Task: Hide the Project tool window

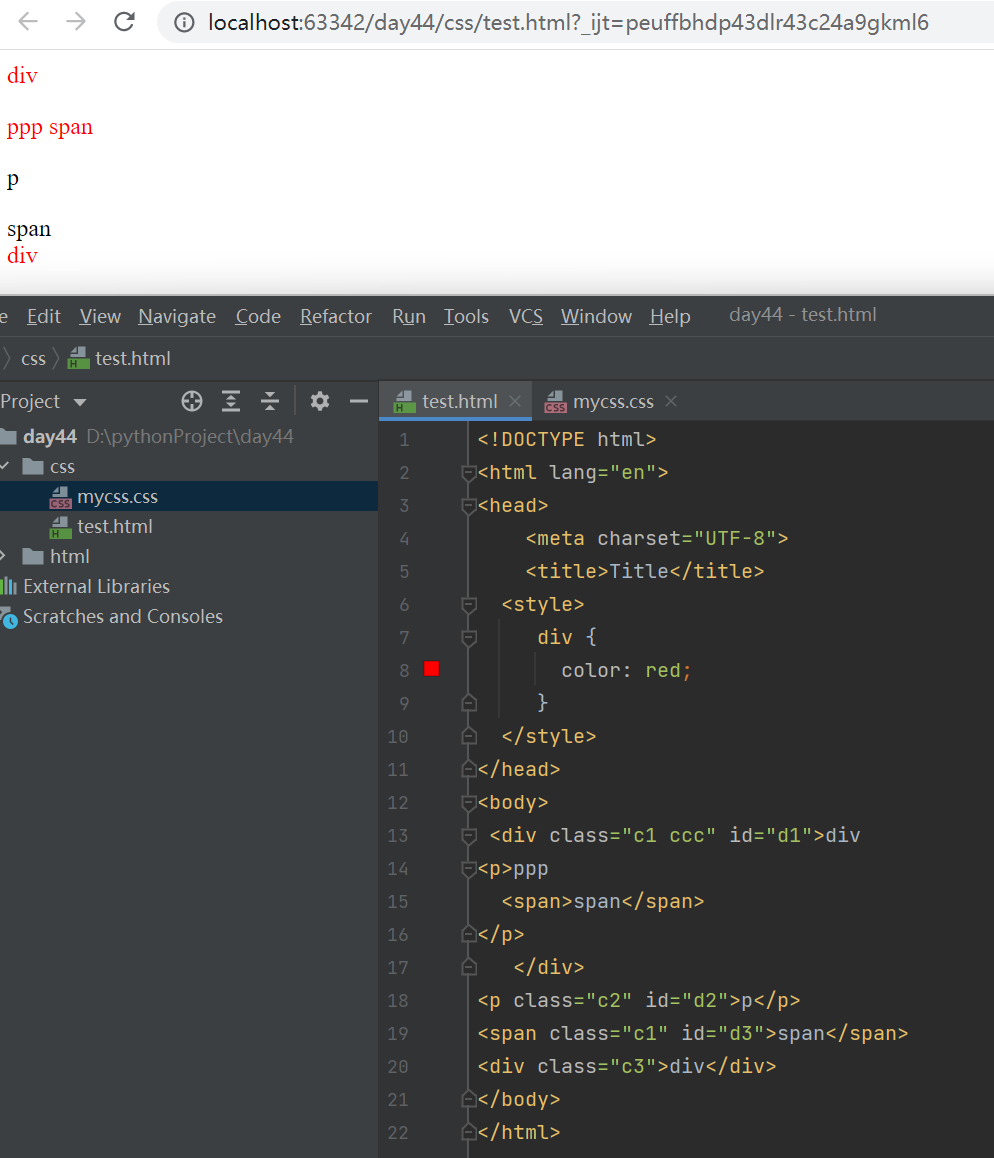Action: (x=359, y=401)
